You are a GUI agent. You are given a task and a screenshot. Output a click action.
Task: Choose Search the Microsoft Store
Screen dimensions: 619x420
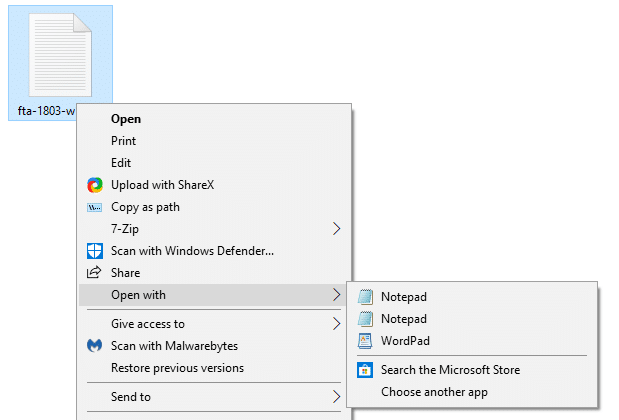pos(472,370)
